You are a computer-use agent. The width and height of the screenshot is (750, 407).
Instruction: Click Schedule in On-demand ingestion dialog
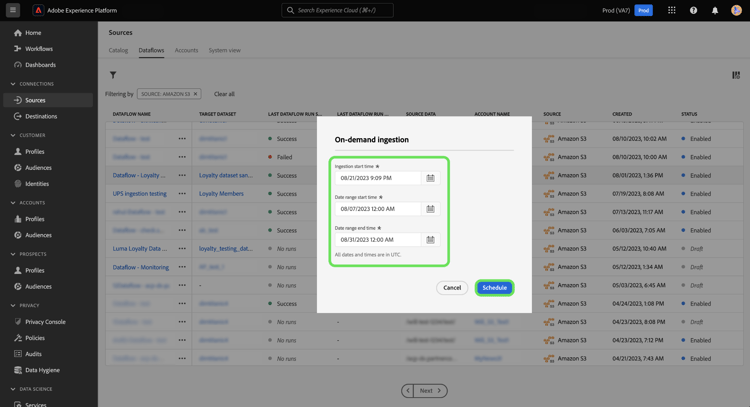click(495, 288)
